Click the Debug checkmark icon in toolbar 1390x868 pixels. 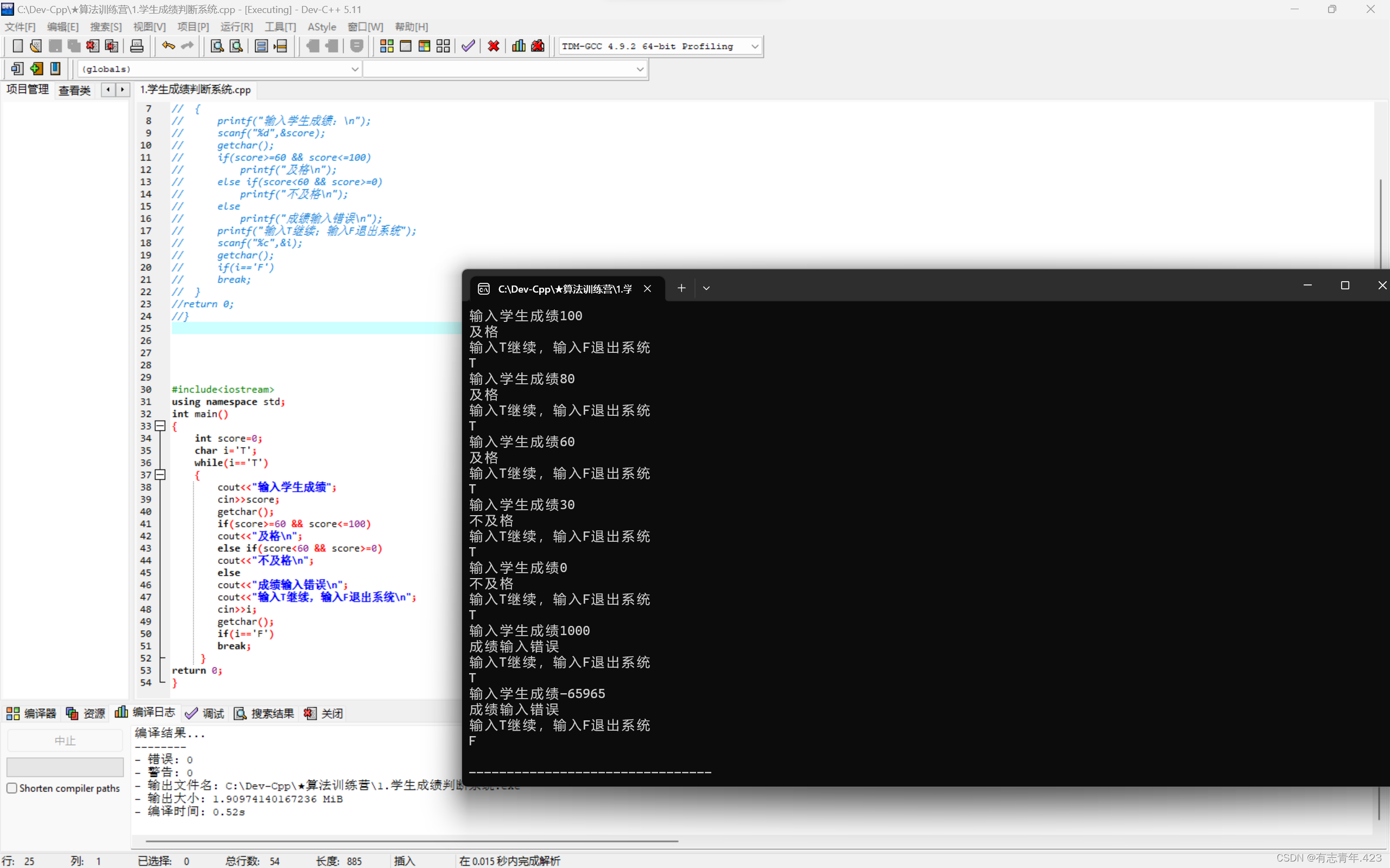(x=469, y=46)
